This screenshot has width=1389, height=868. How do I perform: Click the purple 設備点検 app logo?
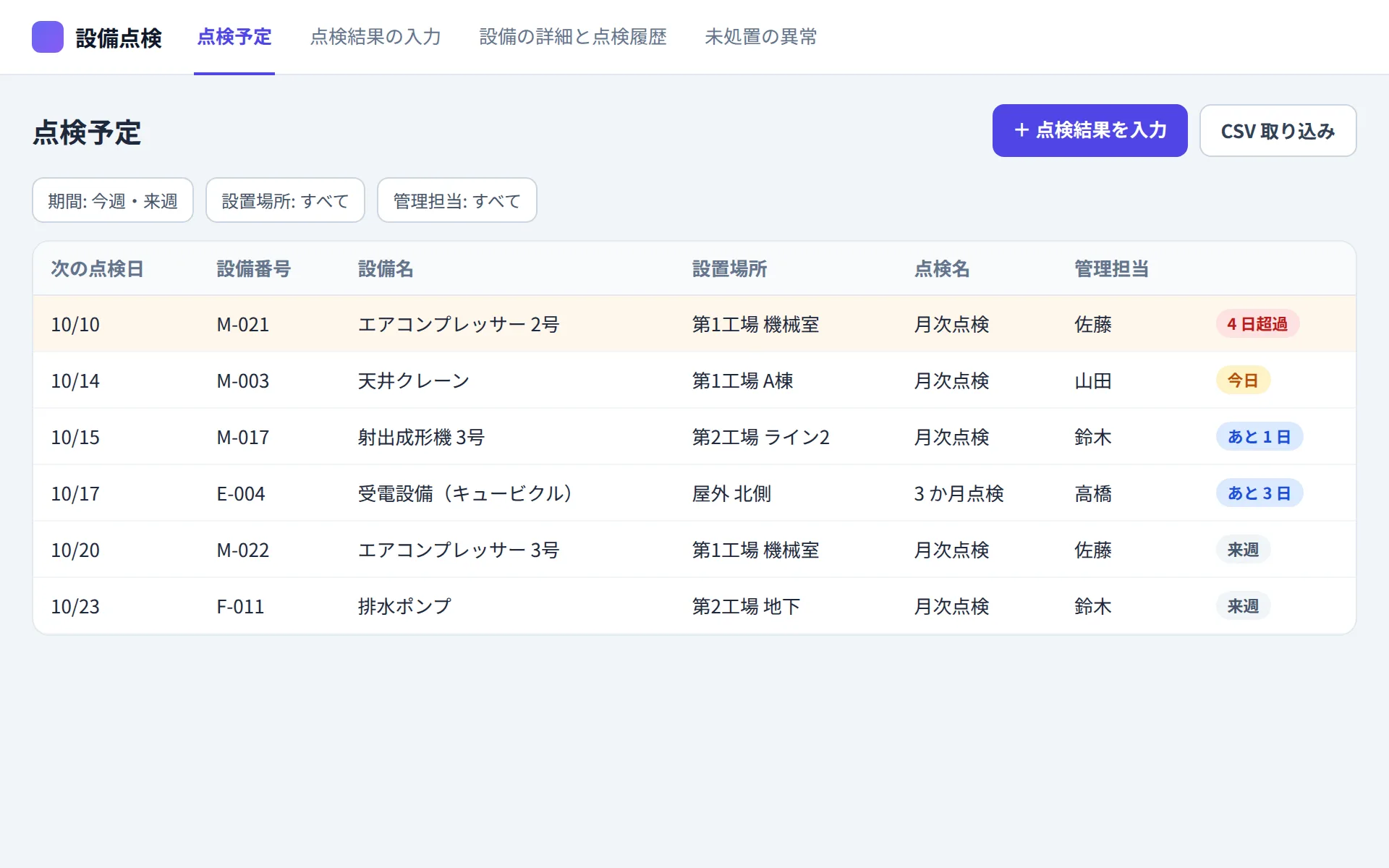[x=48, y=37]
